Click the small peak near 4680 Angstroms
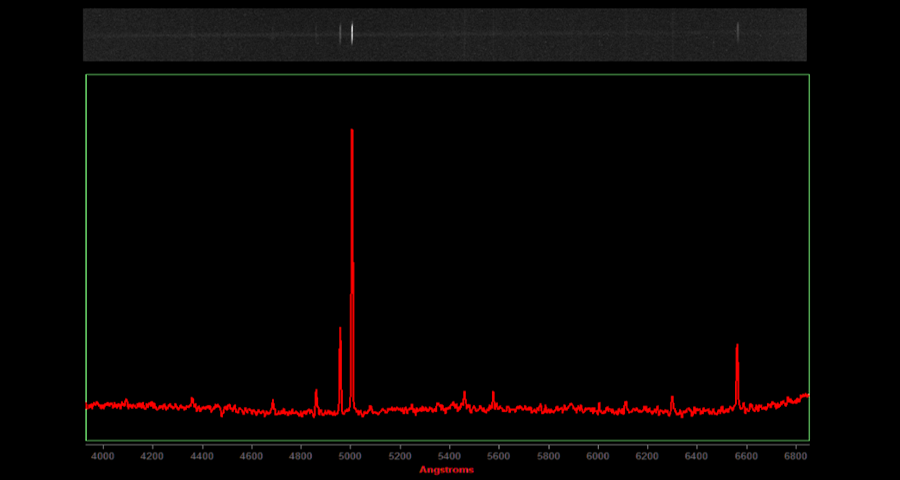Image resolution: width=900 pixels, height=480 pixels. coord(273,403)
